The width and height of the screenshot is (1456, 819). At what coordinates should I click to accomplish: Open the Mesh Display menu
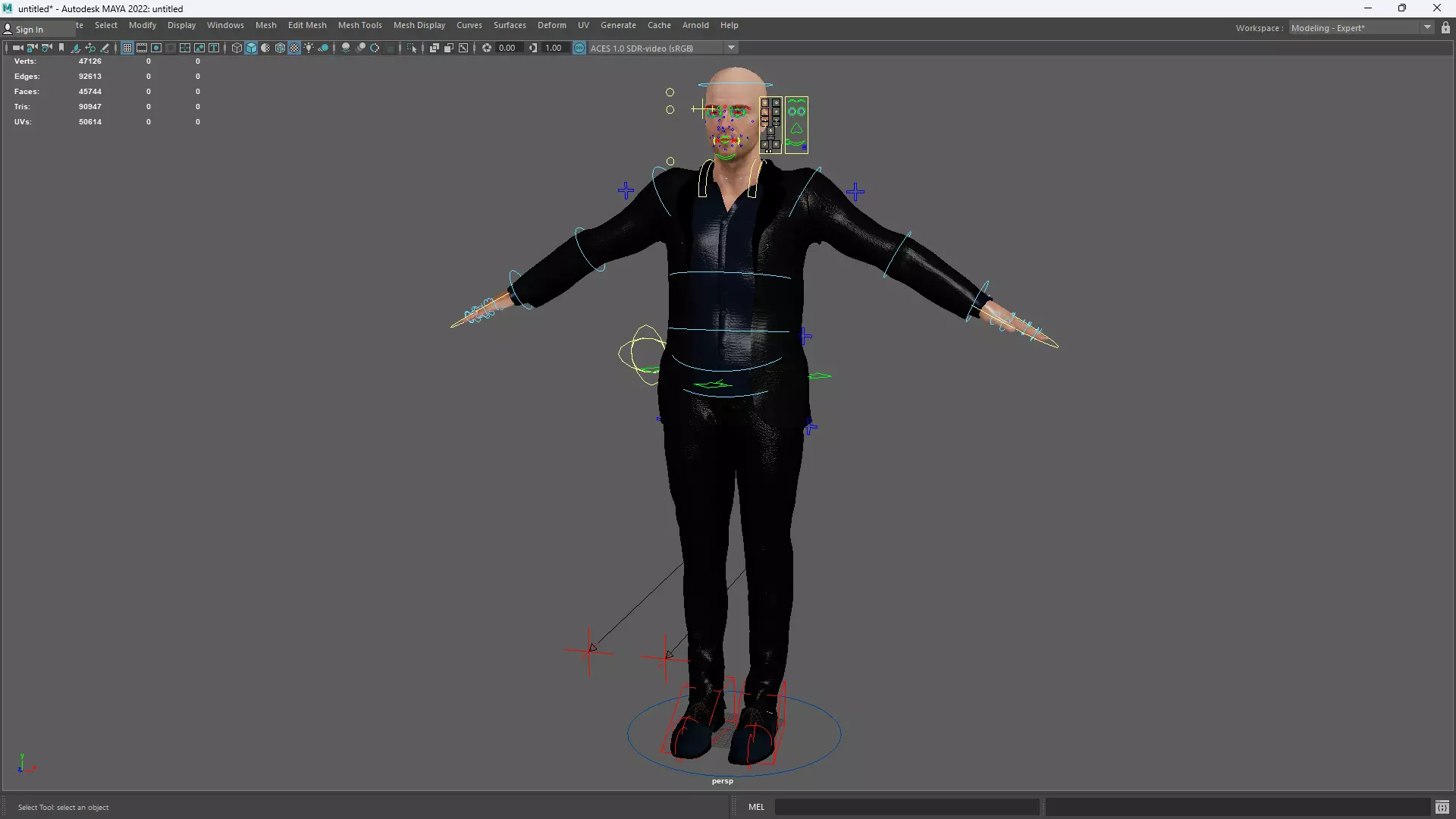(x=419, y=25)
